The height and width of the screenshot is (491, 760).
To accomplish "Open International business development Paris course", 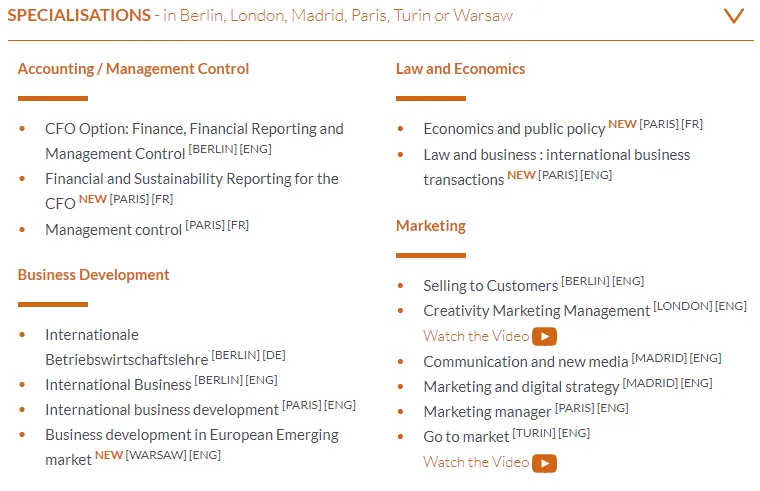I will pos(162,410).
